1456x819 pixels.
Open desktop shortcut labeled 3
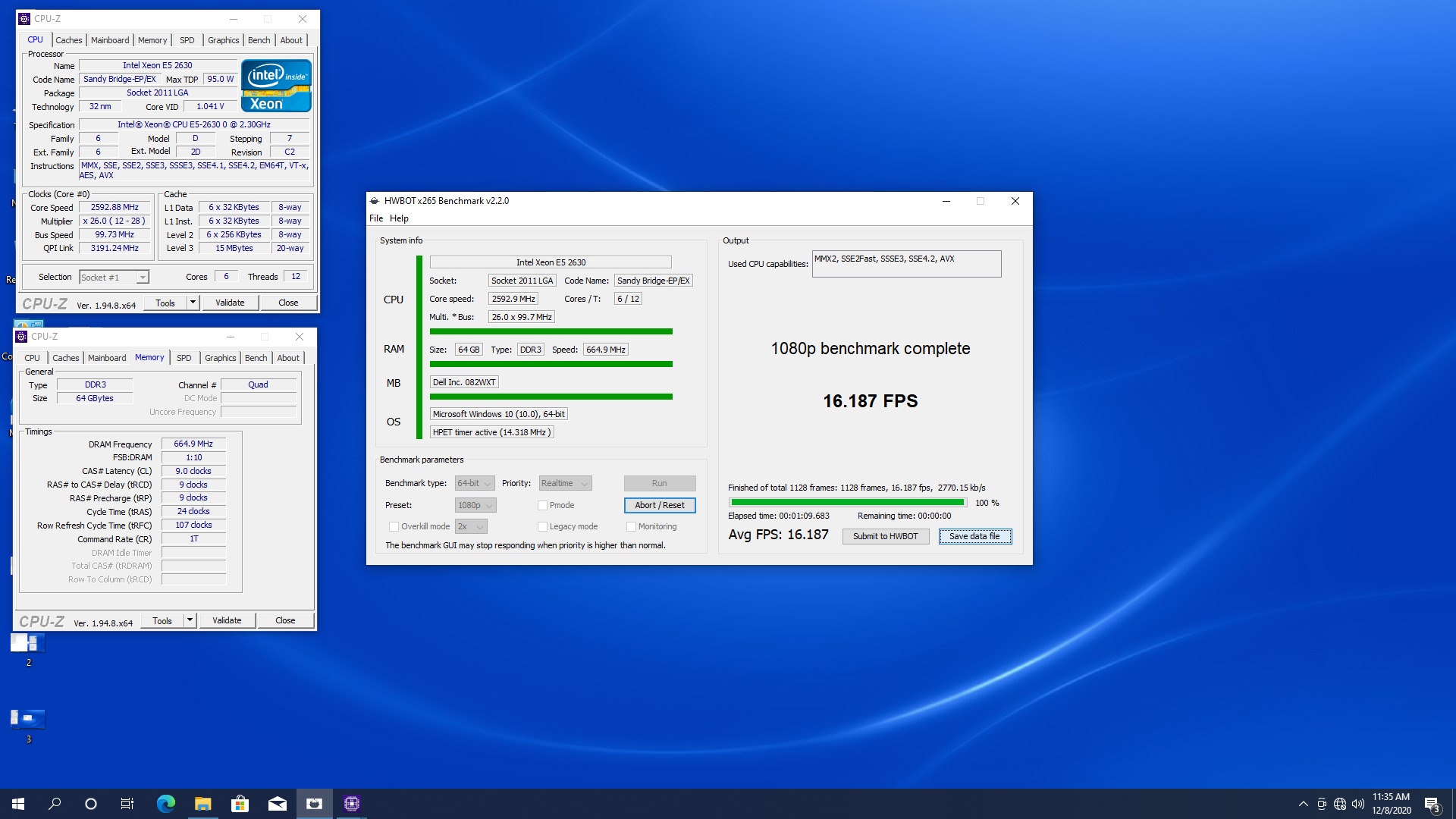tap(28, 726)
